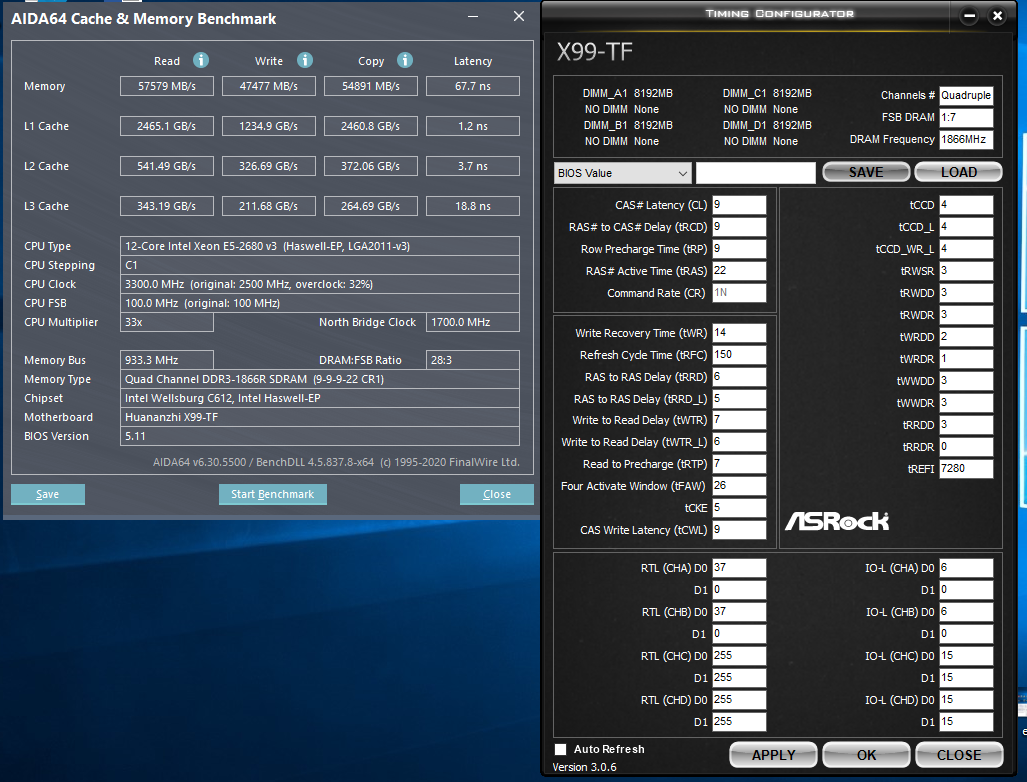Close AIDA64 window with title bar X
The height and width of the screenshot is (782, 1027).
click(519, 16)
